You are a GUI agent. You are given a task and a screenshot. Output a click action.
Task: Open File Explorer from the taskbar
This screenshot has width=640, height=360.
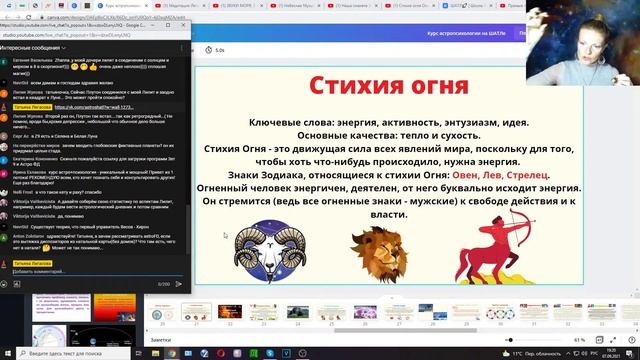156,353
